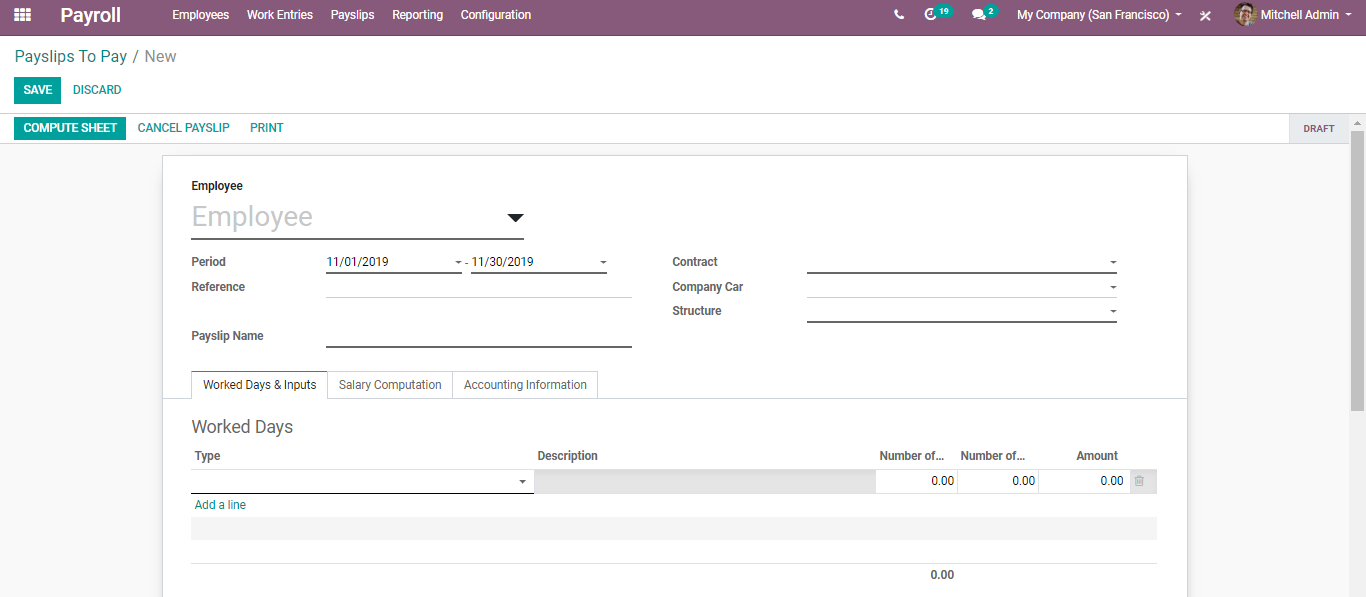Screen dimensions: 1366x597
Task: Click Add a line link
Action: 220,505
